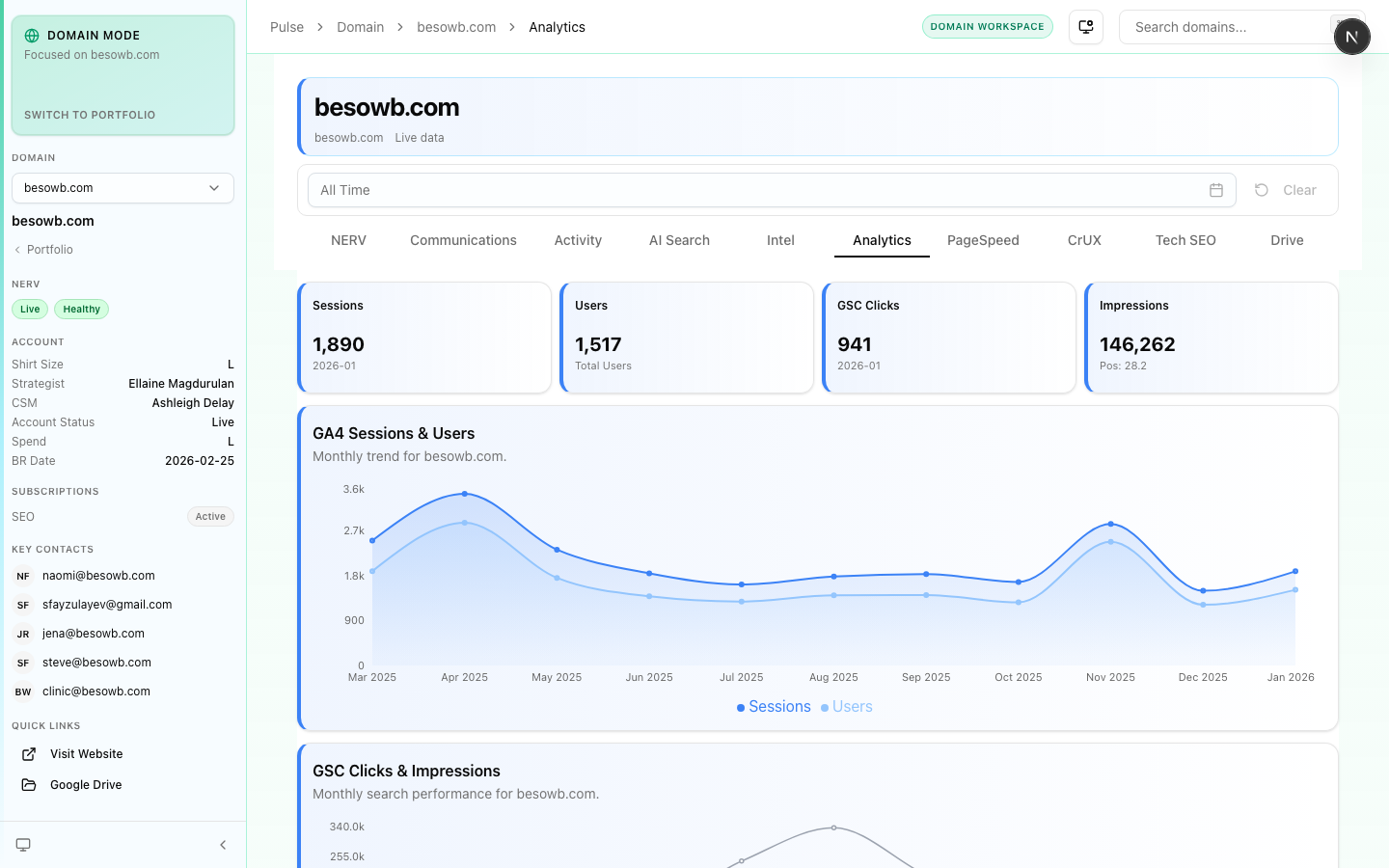Toggle the Users series in chart legend

847,707
